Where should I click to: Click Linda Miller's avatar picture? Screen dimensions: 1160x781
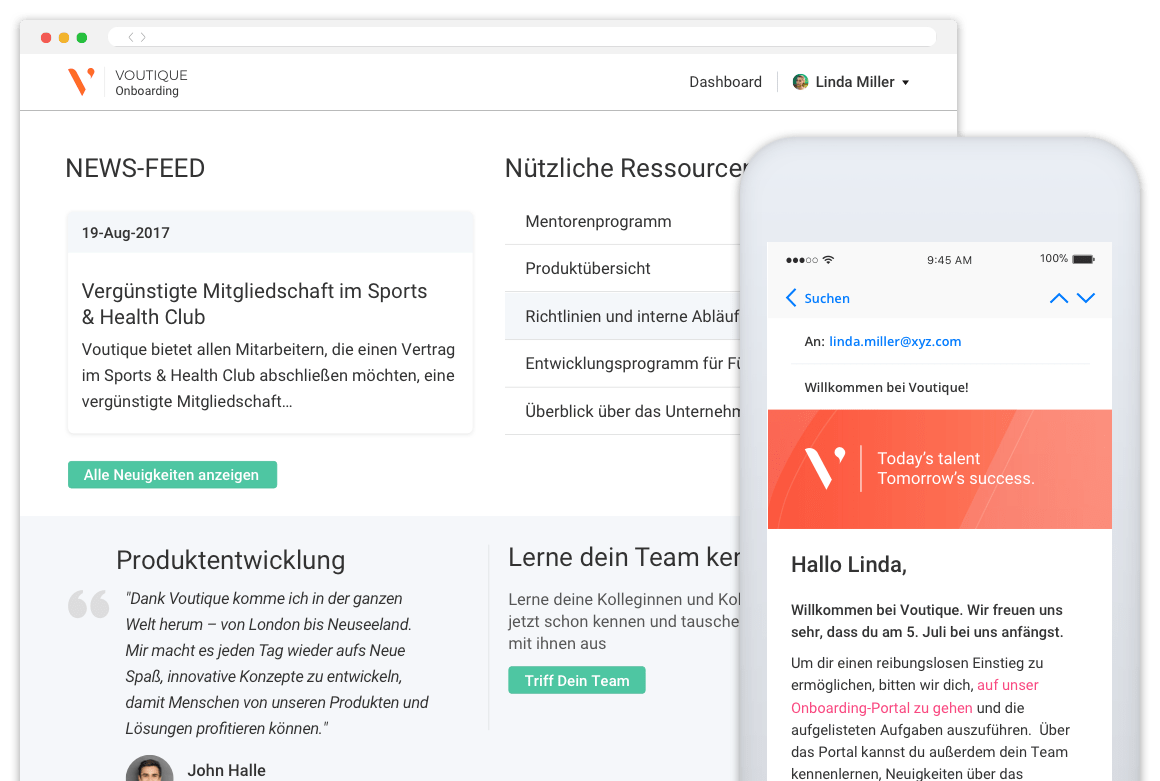point(800,82)
